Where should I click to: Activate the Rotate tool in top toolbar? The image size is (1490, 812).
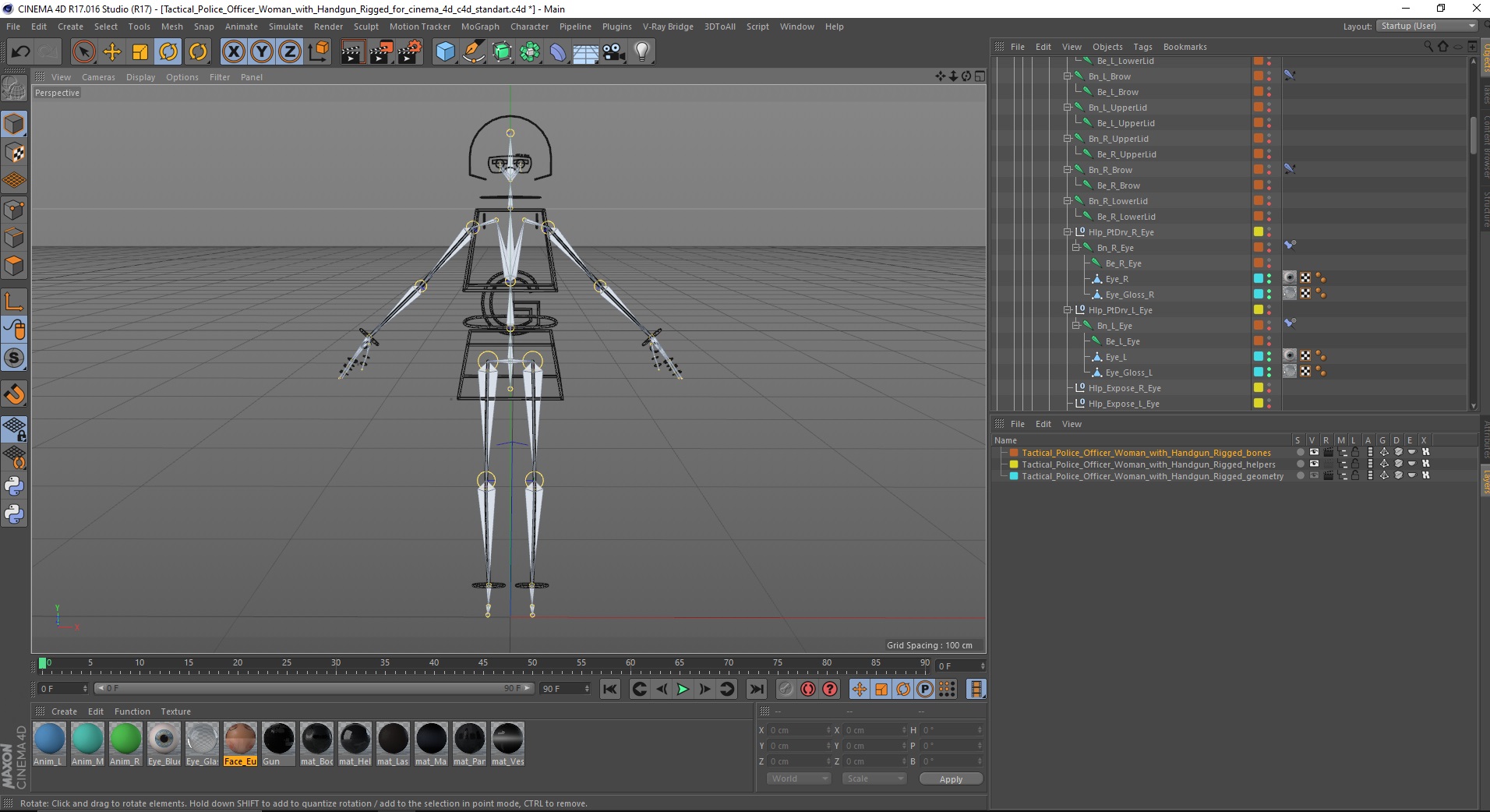click(x=168, y=52)
